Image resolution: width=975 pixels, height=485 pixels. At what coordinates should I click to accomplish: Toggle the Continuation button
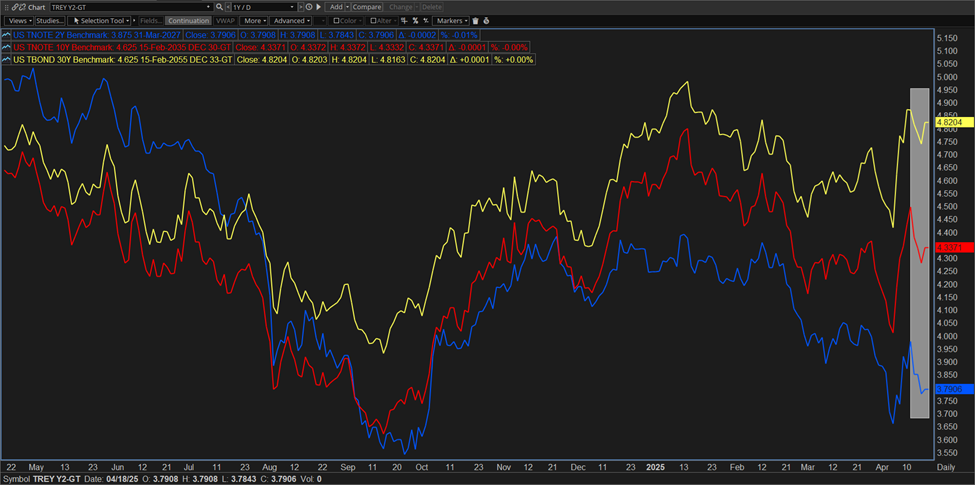click(189, 20)
